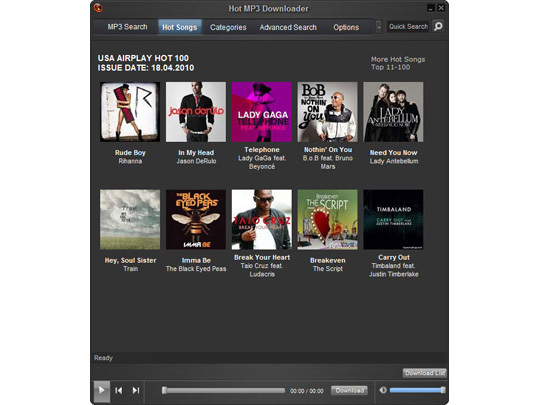The height and width of the screenshot is (405, 540).
Task: Skip to the previous track
Action: [119, 390]
